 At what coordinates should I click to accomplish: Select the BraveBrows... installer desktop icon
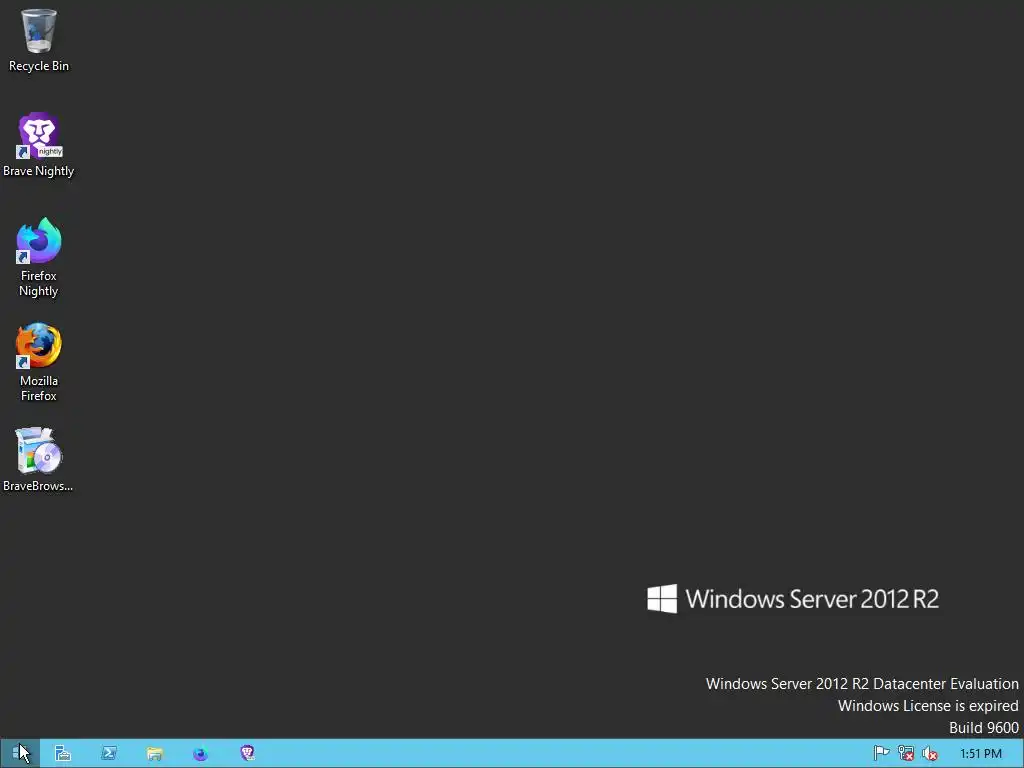[x=39, y=460]
